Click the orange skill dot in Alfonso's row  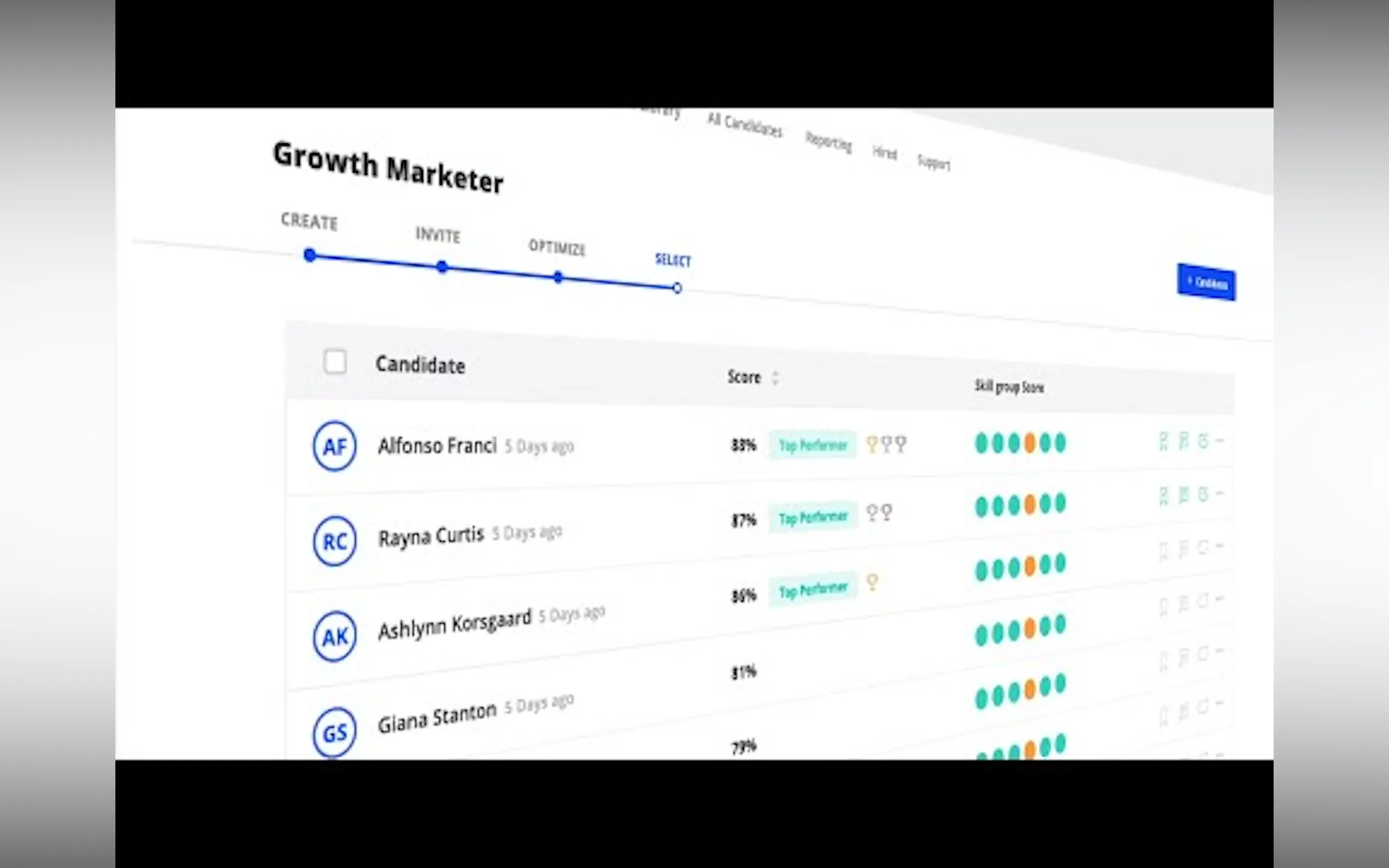pos(1030,443)
